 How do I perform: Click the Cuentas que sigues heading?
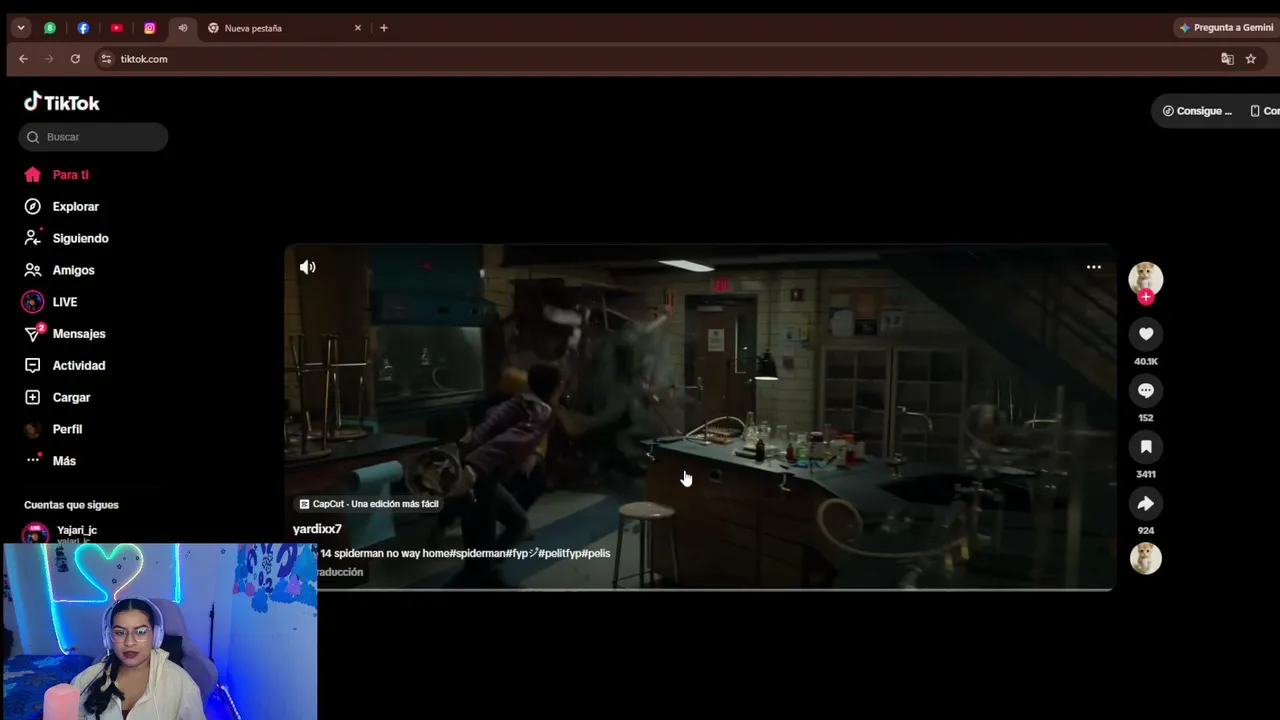pyautogui.click(x=71, y=505)
